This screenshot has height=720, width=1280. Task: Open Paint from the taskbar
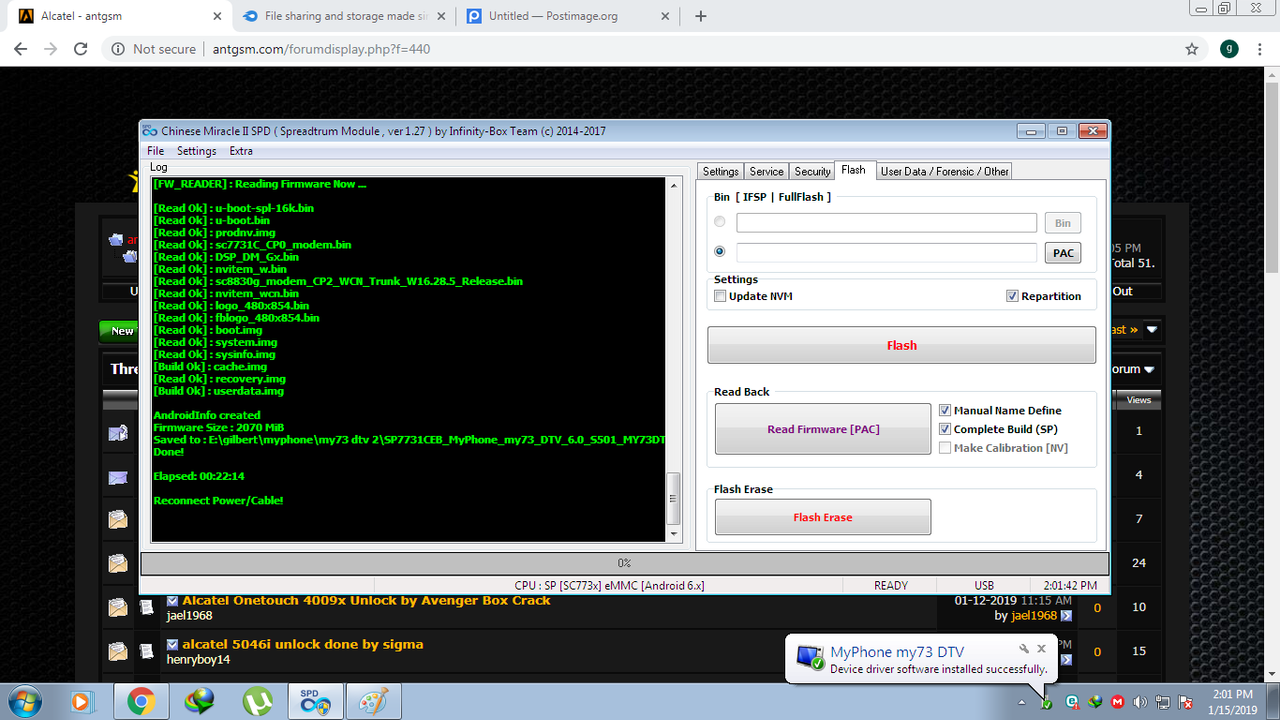pyautogui.click(x=375, y=701)
